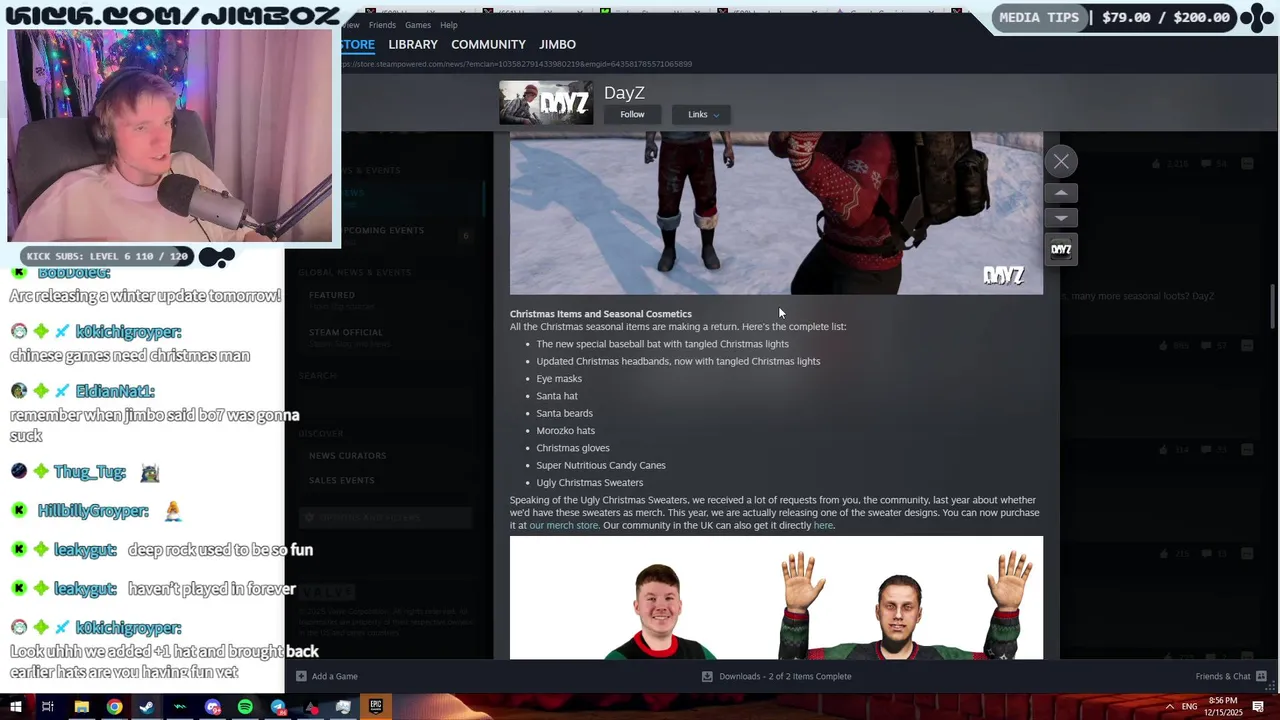Open the Windows notification center
The height and width of the screenshot is (720, 1280).
coord(1258,707)
